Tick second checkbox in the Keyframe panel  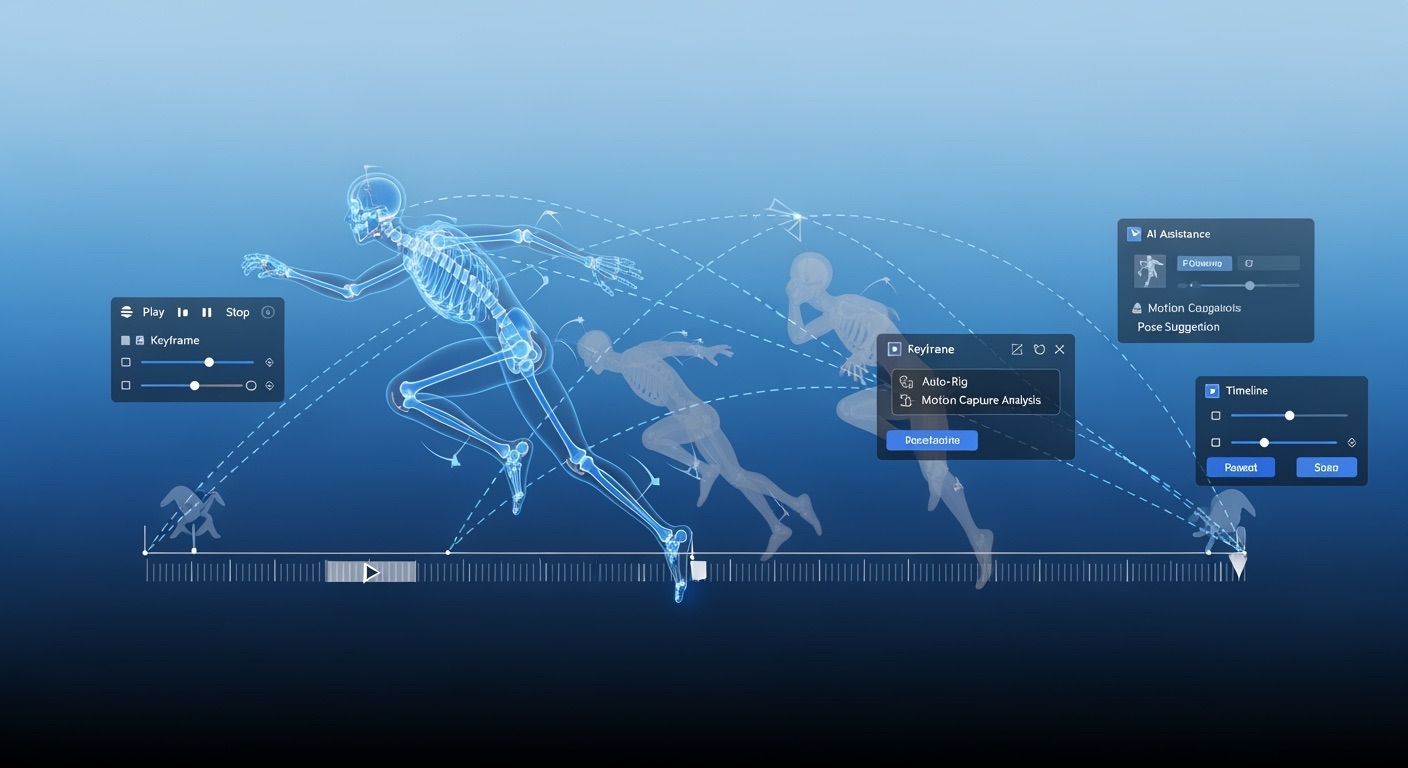(126, 385)
